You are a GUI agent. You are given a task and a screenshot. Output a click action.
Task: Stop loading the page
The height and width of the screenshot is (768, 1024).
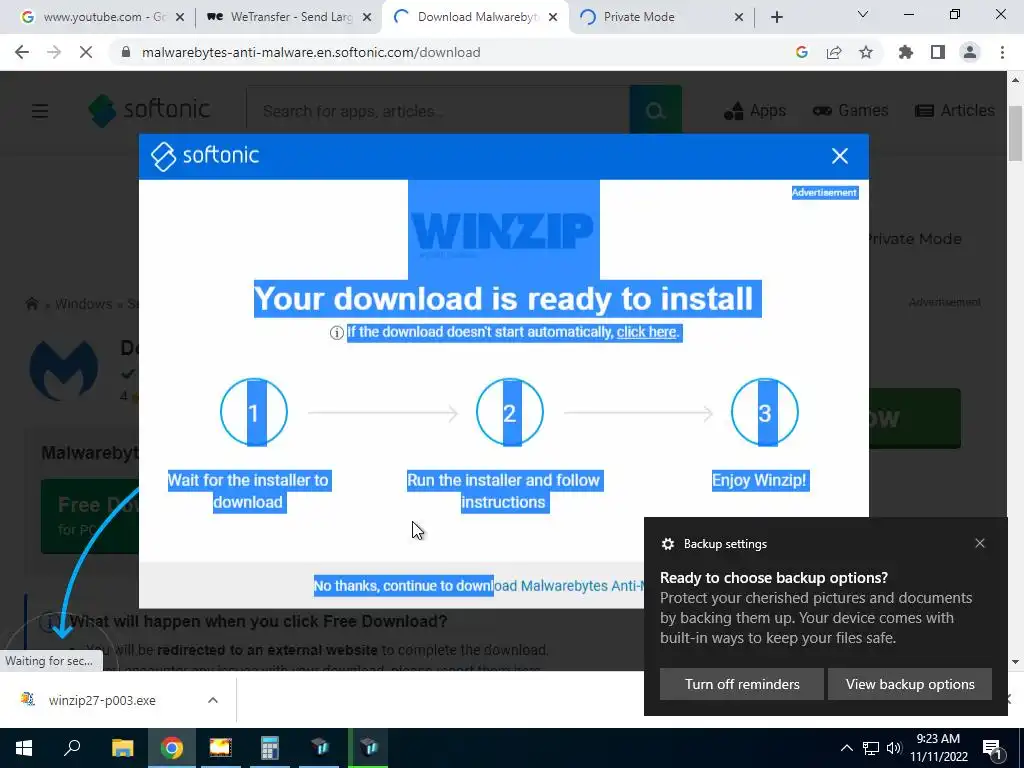tap(86, 52)
